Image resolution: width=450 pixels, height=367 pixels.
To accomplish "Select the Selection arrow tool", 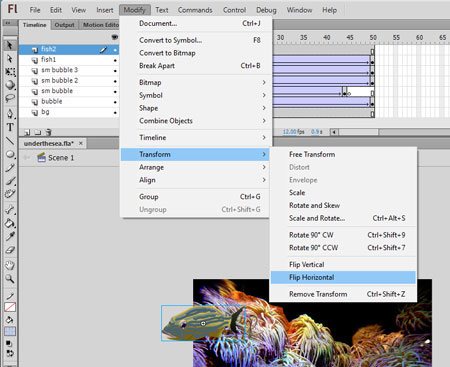I will (x=10, y=45).
